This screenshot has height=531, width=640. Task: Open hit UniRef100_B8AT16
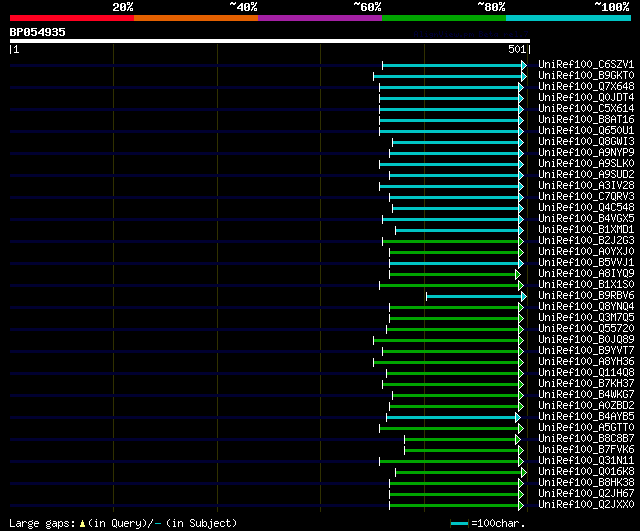[586, 120]
